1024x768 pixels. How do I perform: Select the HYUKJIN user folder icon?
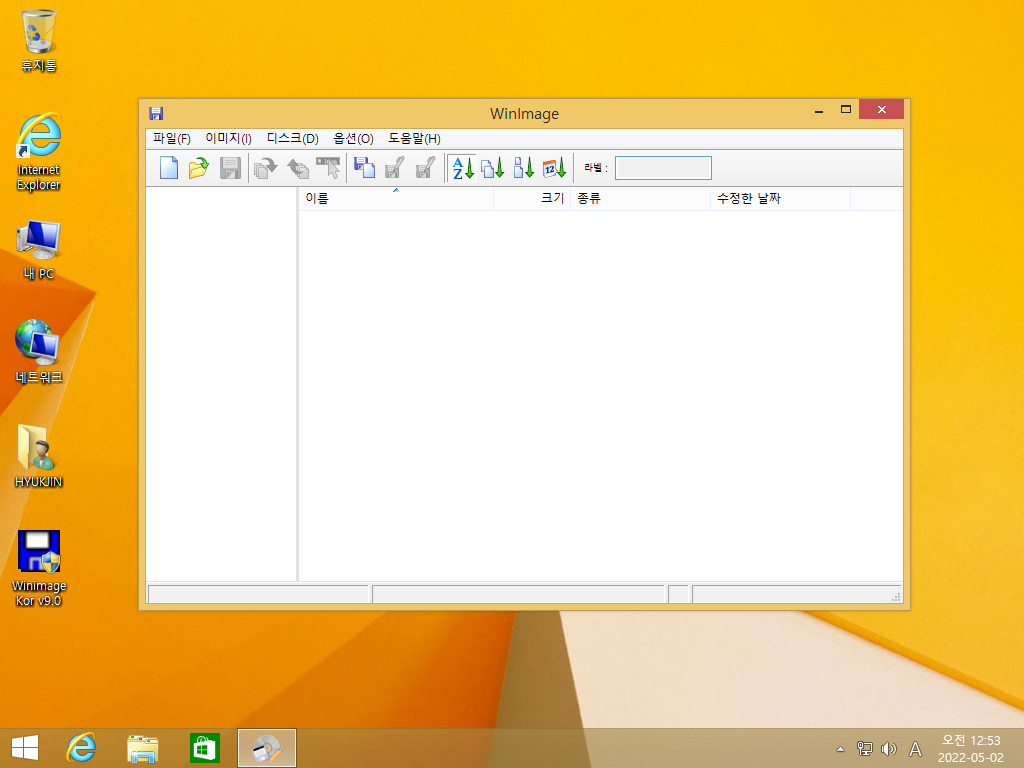point(39,456)
